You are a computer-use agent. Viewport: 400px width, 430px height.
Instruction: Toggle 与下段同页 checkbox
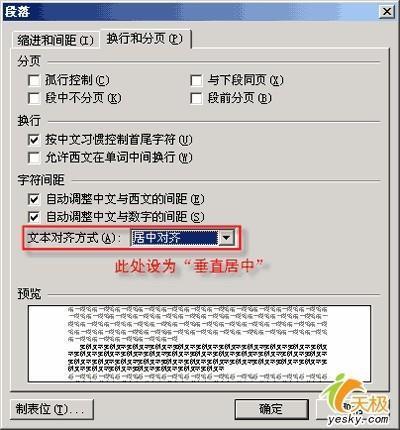pyautogui.click(x=196, y=80)
